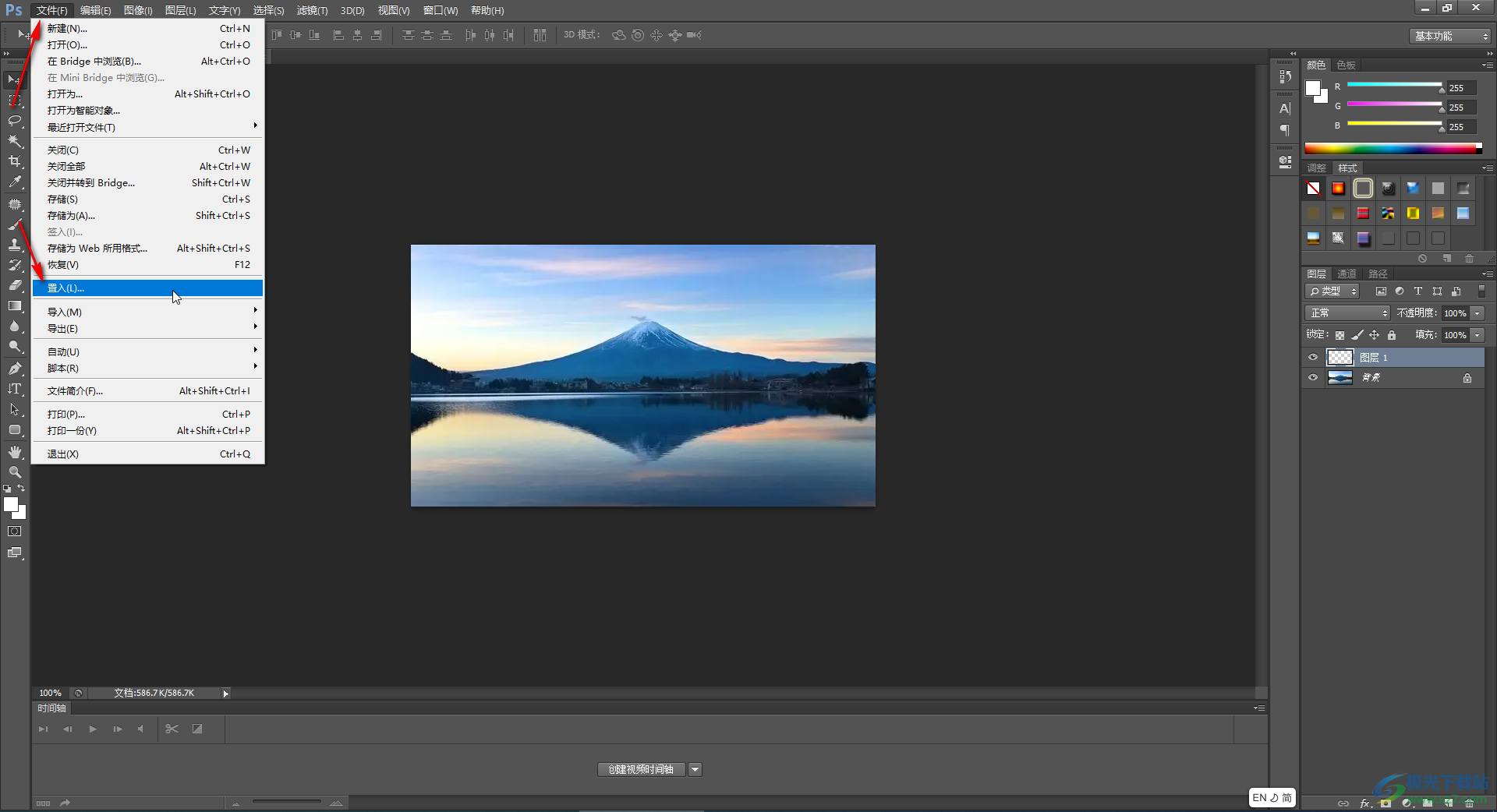
Task: Open the collapsed History panel icon
Action: pos(1285,76)
